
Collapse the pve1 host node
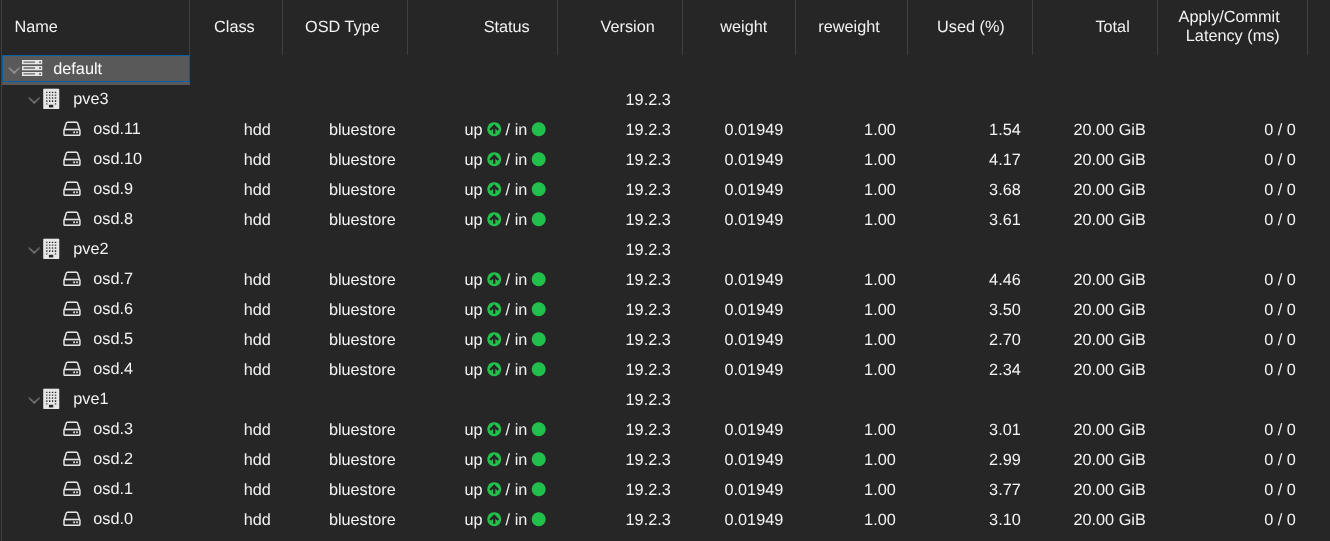click(34, 400)
